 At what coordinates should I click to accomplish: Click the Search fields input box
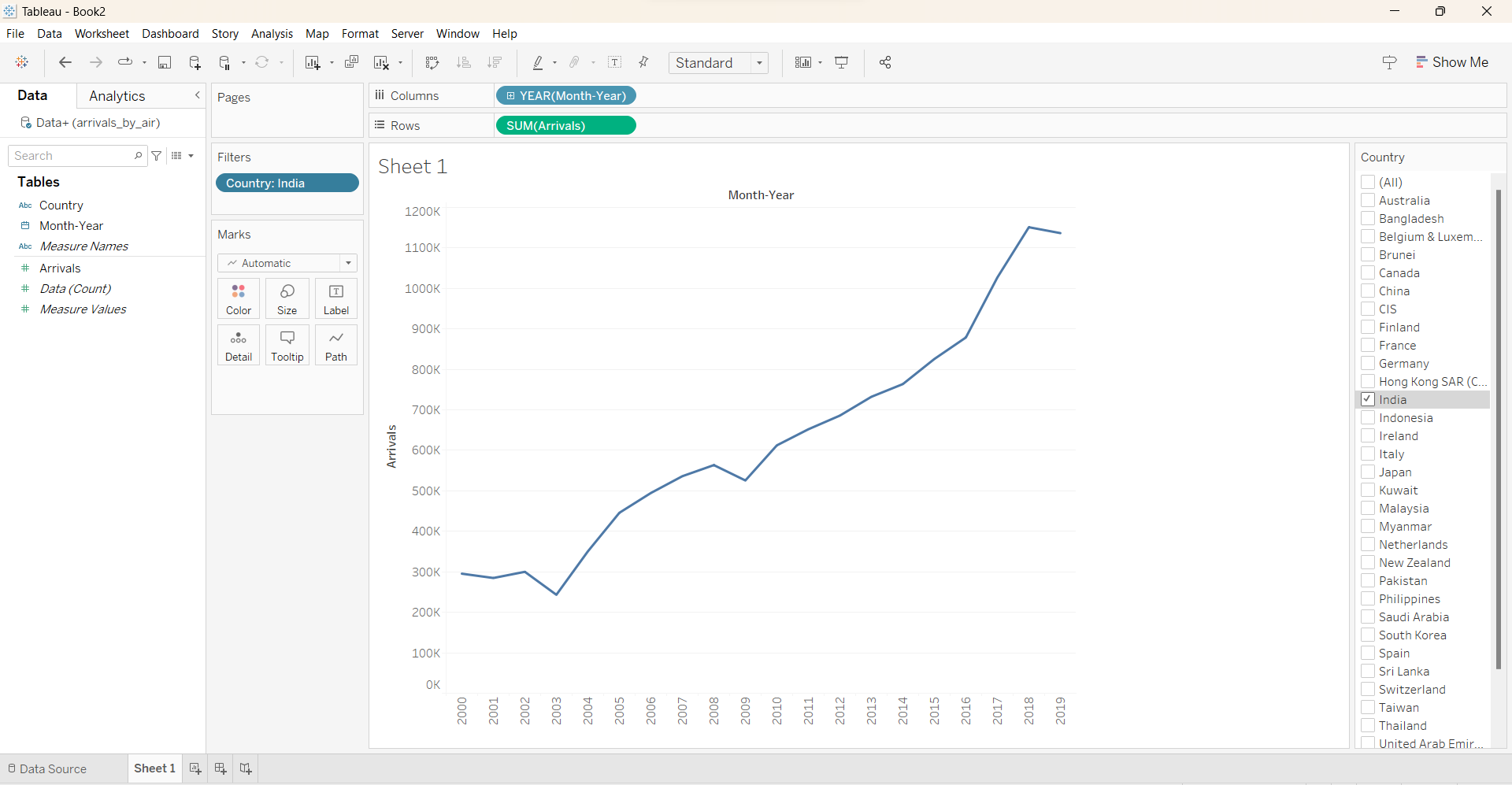72,156
